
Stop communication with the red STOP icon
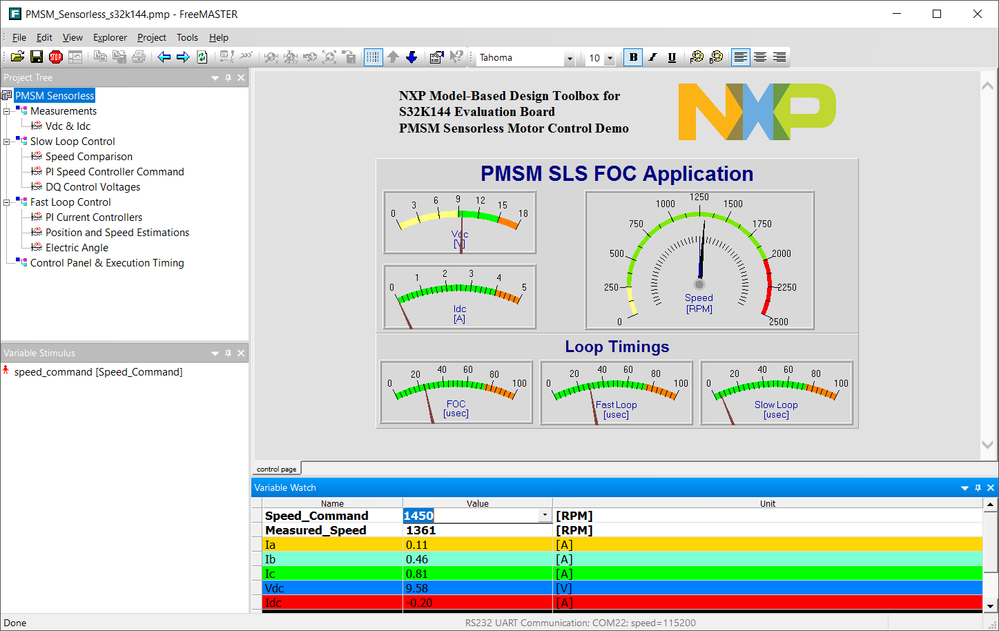[55, 57]
